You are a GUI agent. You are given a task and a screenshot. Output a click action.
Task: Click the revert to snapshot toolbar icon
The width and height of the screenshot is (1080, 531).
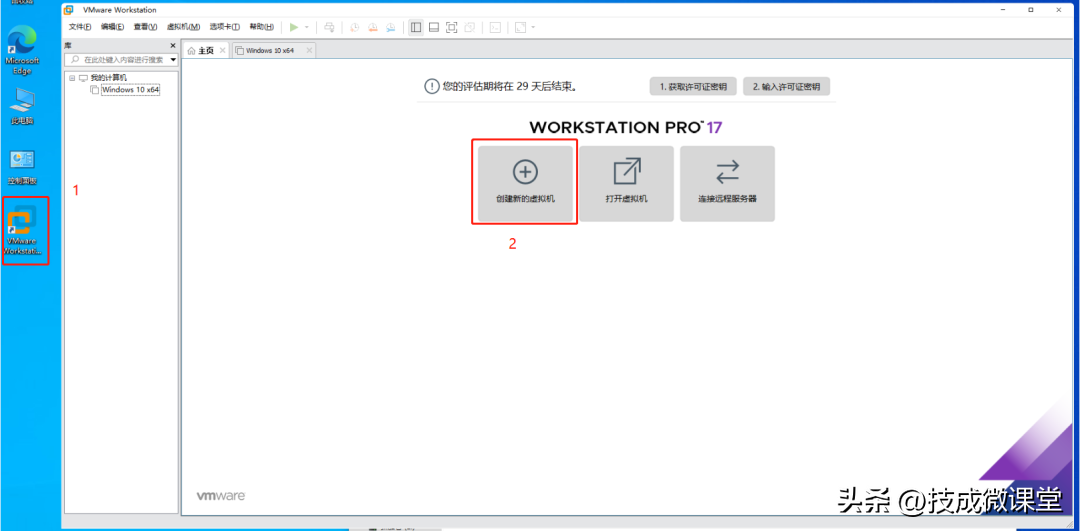373,28
